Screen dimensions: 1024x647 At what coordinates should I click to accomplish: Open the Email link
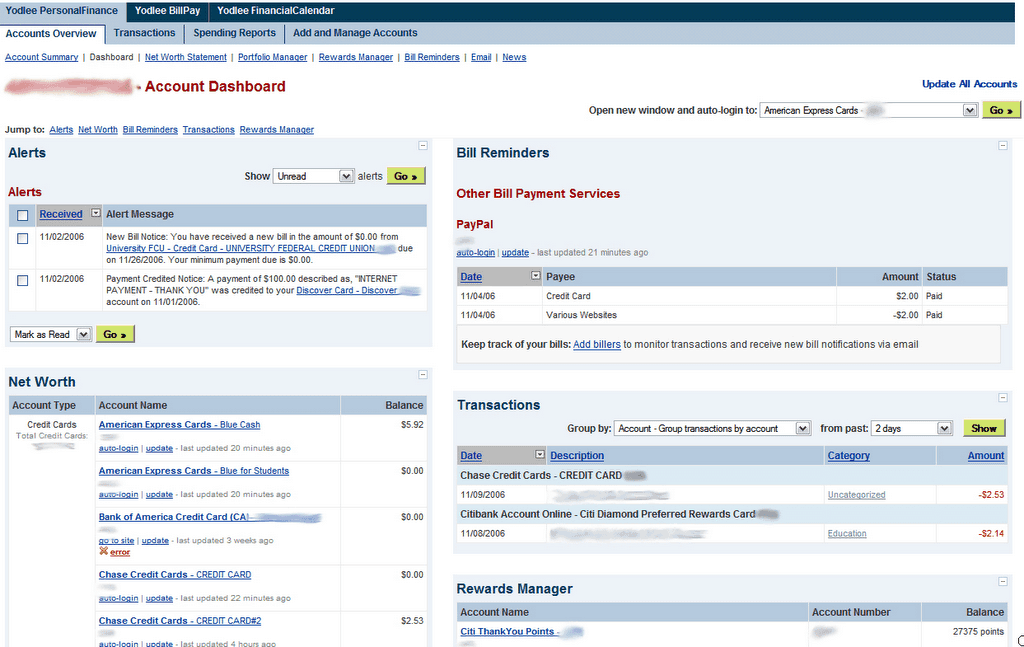pyautogui.click(x=481, y=57)
